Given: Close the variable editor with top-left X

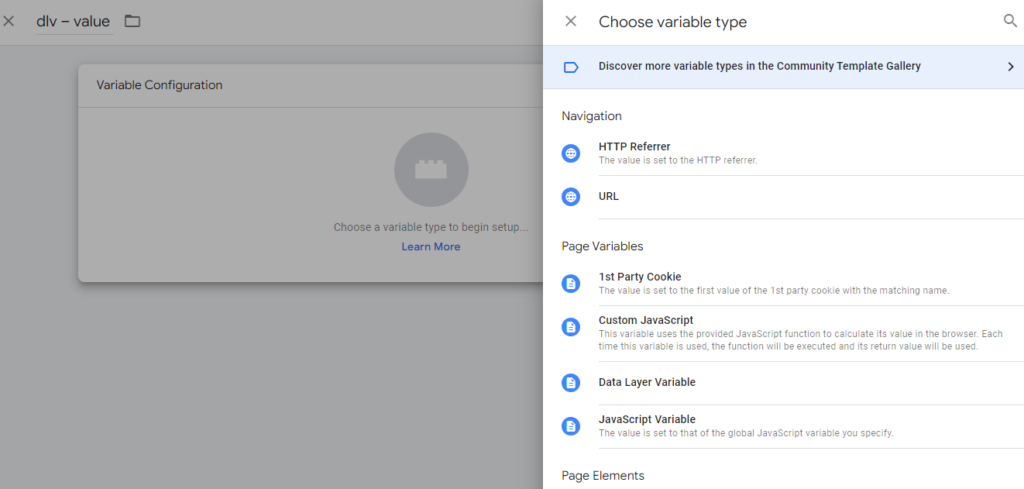Looking at the screenshot, I should (8, 21).
